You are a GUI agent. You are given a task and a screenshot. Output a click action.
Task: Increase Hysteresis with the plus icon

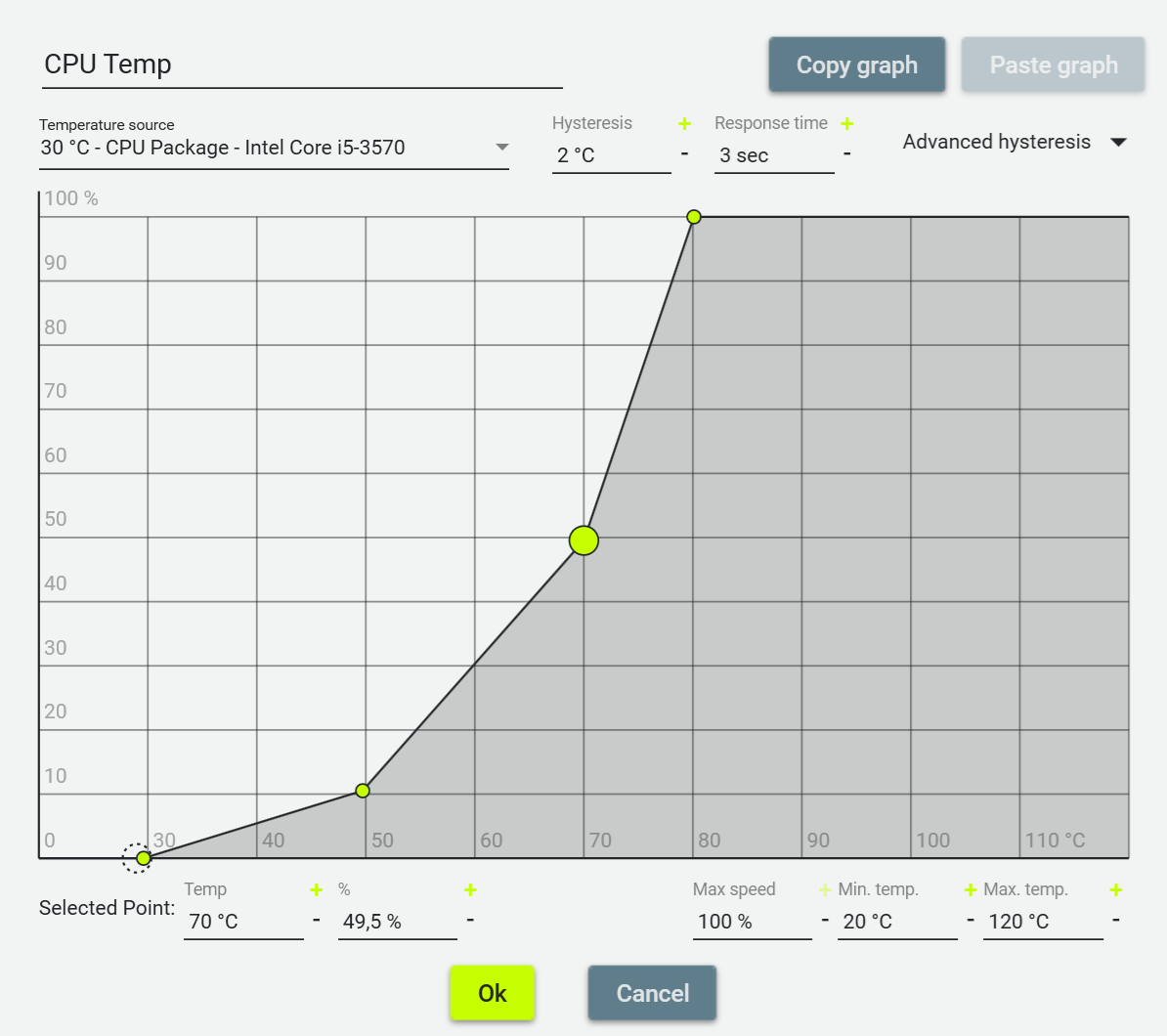coord(685,123)
